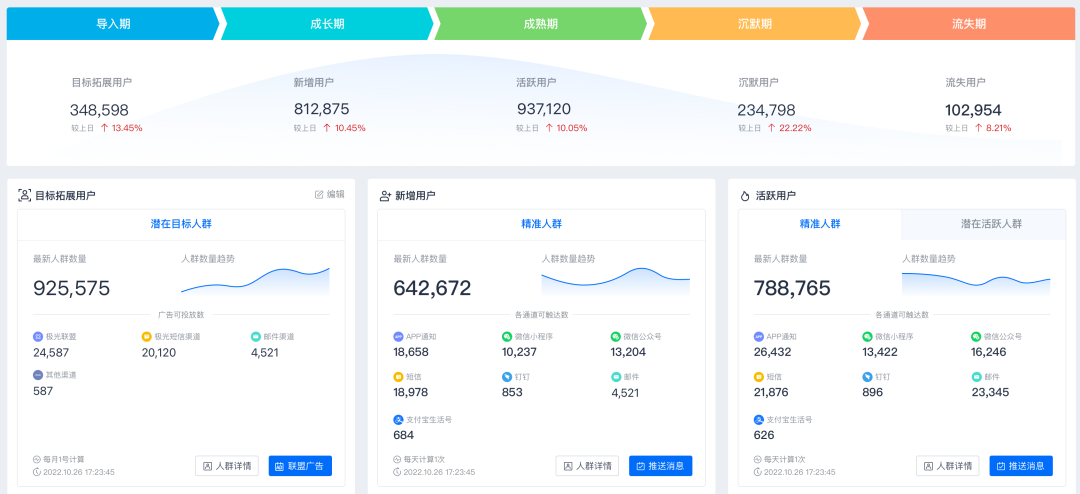Click 微信小程序 icon in 活跃用户 card
The width and height of the screenshot is (1080, 494).
tap(867, 337)
